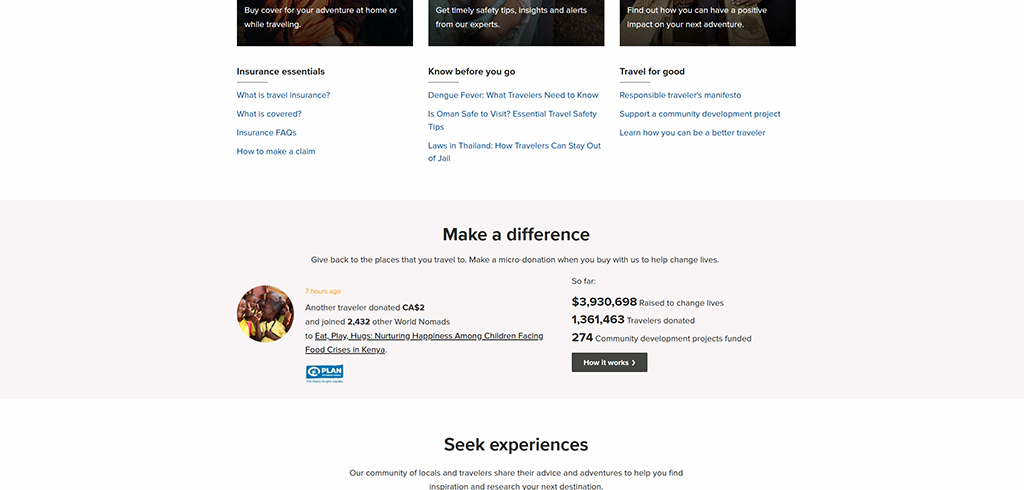This screenshot has width=1024, height=490.
Task: Click Support a community development project
Action: point(700,114)
